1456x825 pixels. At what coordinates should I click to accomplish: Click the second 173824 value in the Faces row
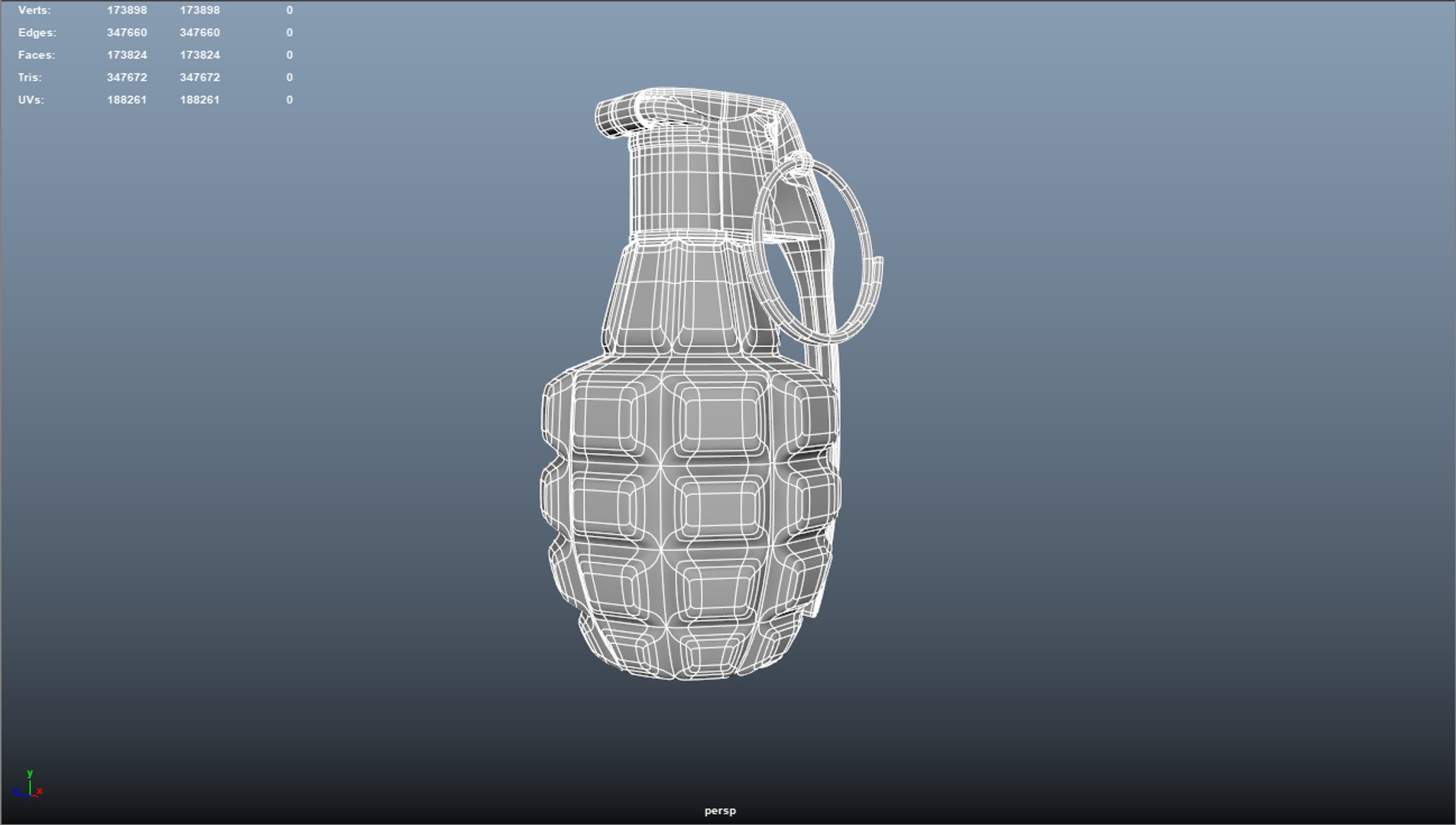200,55
